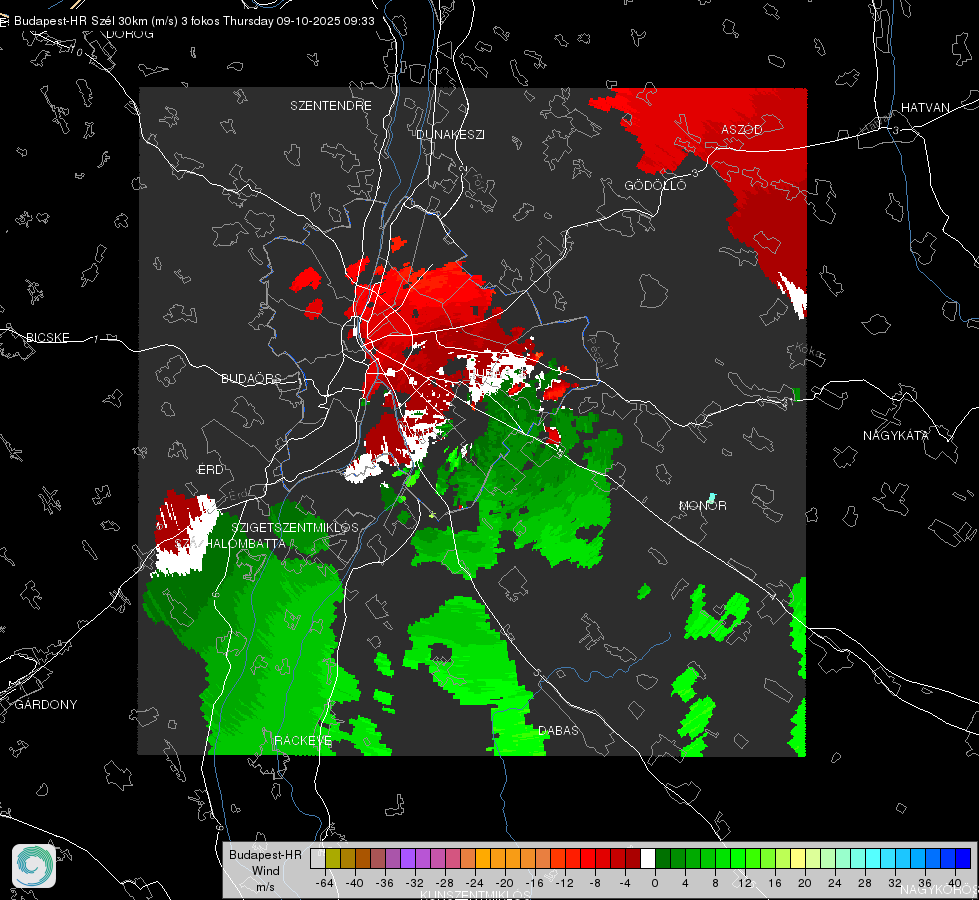Click the SZÁZHALOMBATTA label

[230, 543]
